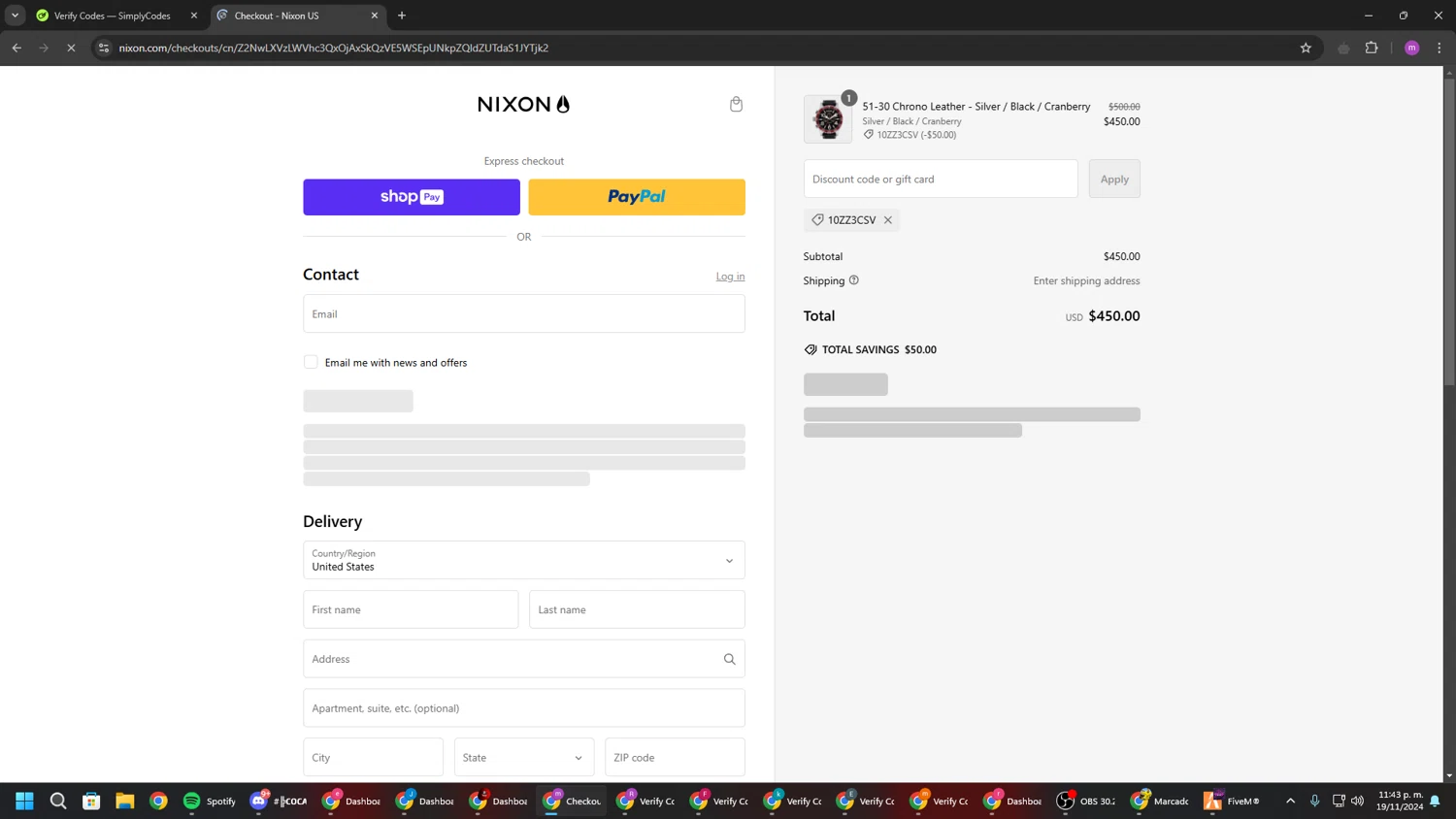Click the ZIP code field
The width and height of the screenshot is (1456, 819).
point(675,757)
